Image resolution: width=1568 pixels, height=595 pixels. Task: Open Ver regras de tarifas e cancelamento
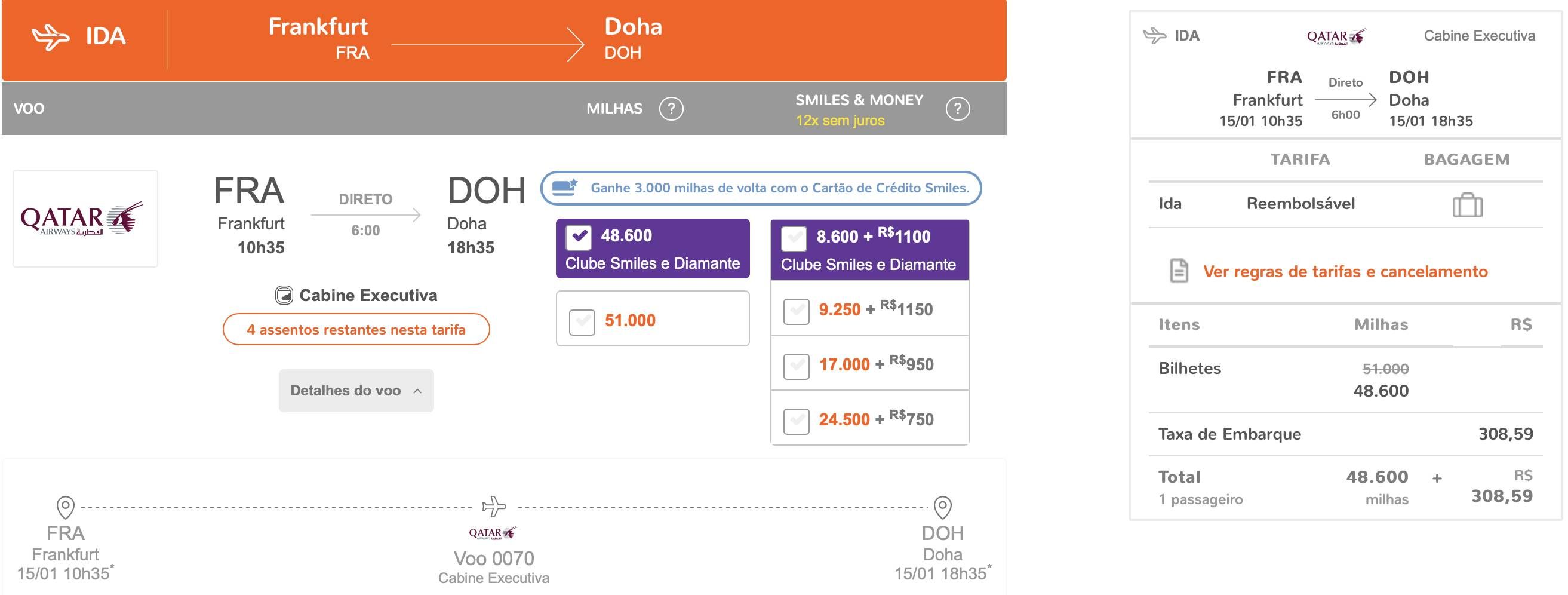[1345, 271]
